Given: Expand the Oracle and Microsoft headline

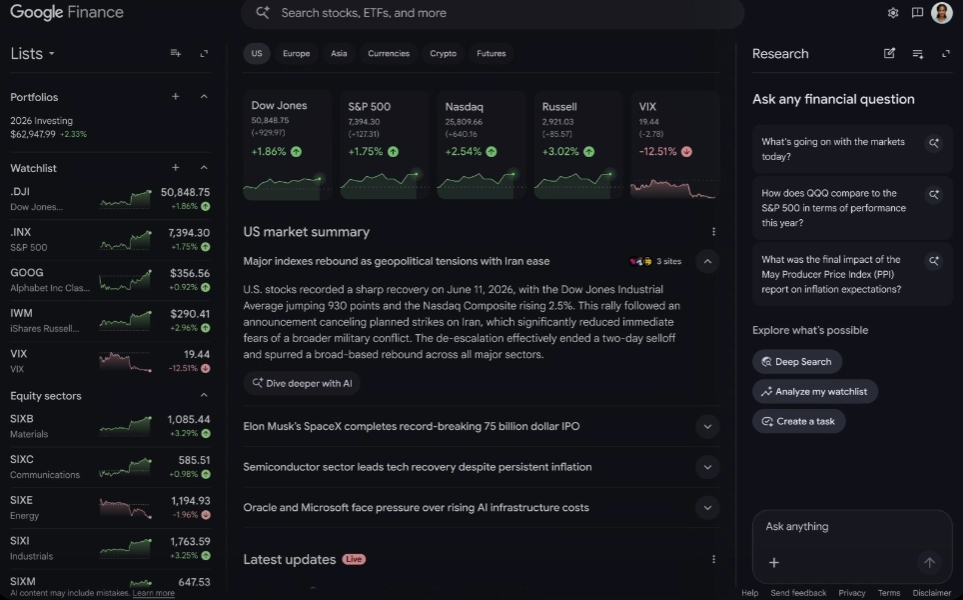Looking at the screenshot, I should 708,507.
